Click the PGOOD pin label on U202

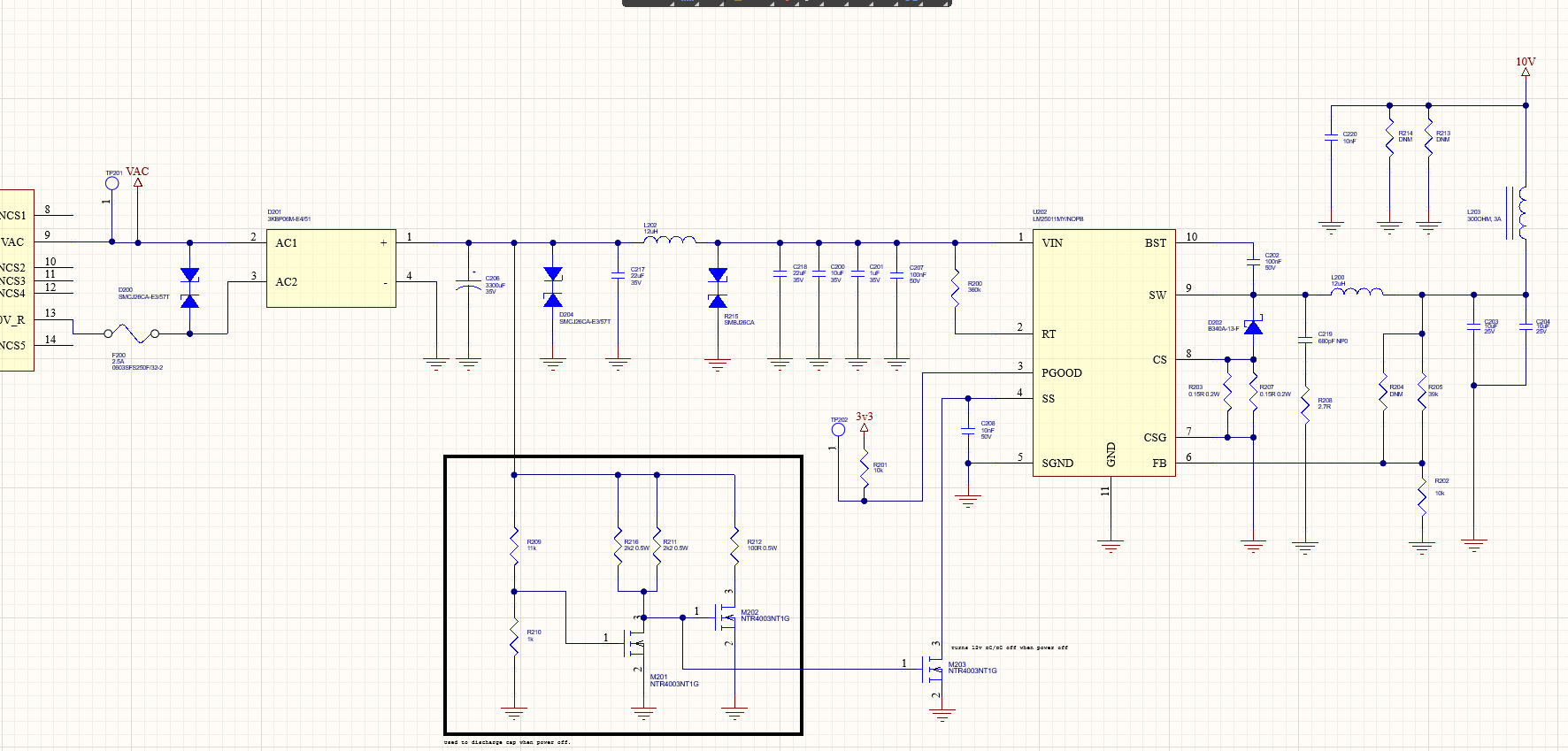point(1062,373)
